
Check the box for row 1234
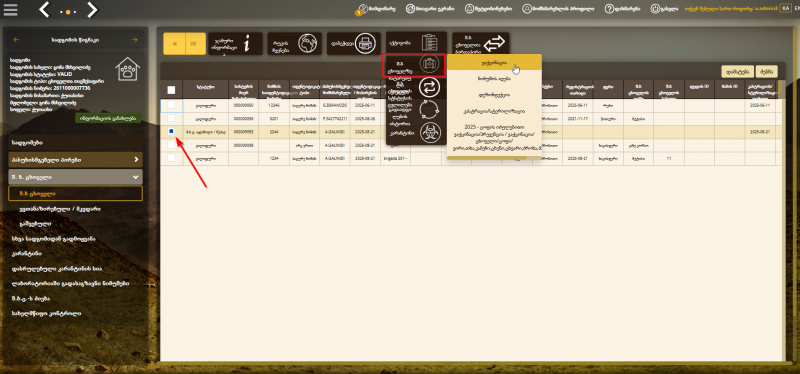[x=171, y=158]
